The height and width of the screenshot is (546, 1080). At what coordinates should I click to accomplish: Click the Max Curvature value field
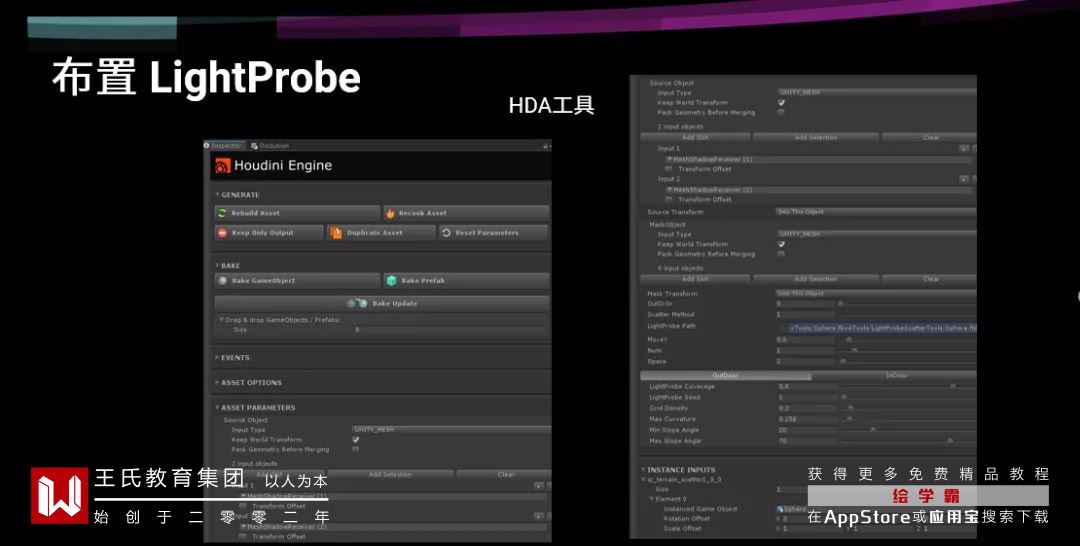pyautogui.click(x=806, y=419)
